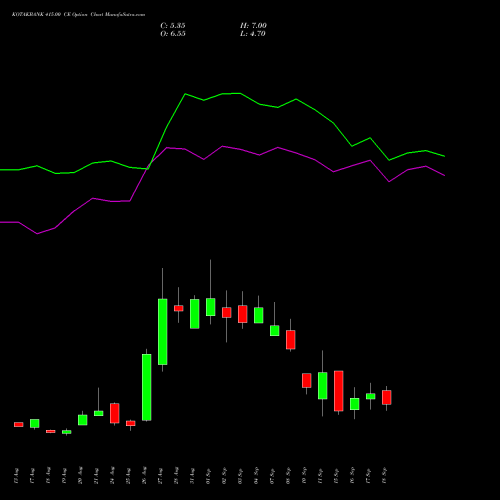
Task: Click the 04 Sep date label
Action: [x=256, y=475]
